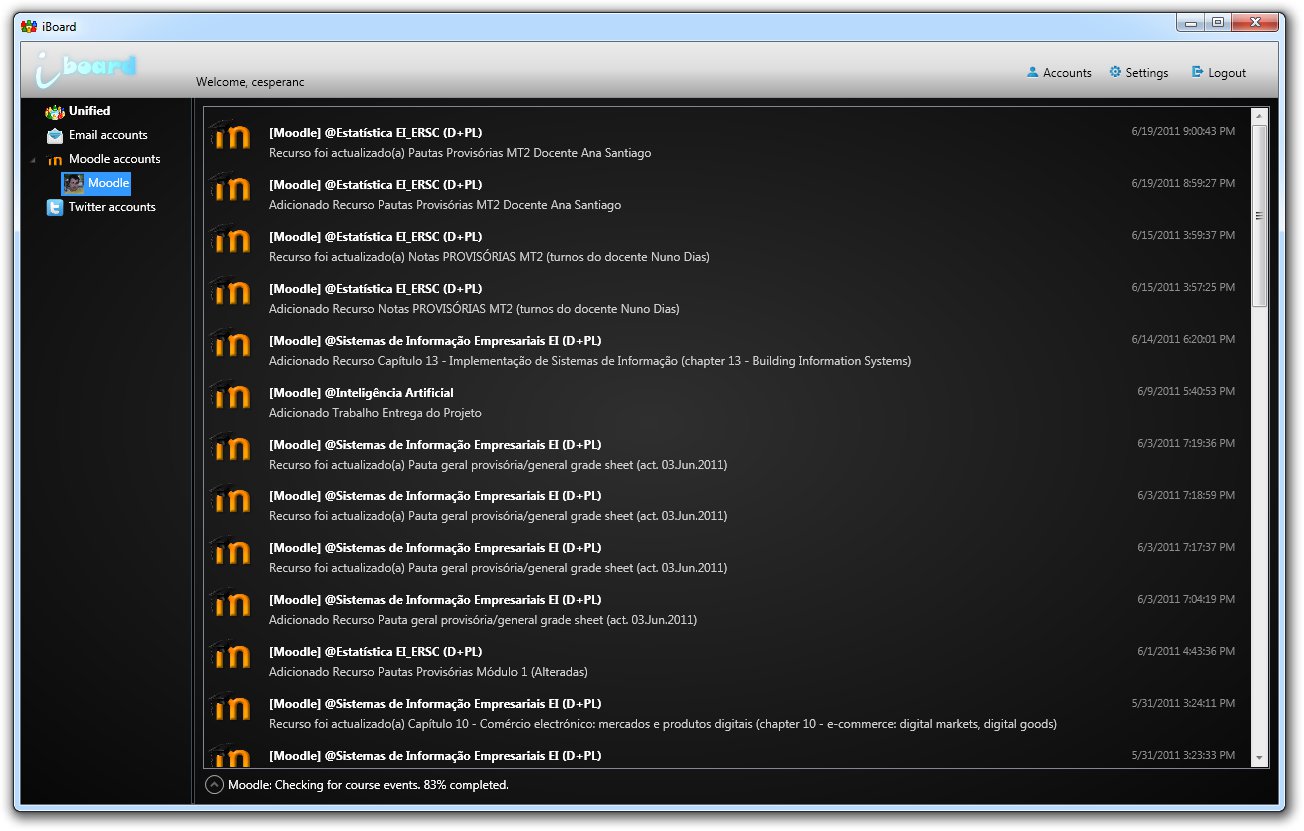
Task: Click Moodle icon of Módulo 1 message
Action: pyautogui.click(x=230, y=656)
